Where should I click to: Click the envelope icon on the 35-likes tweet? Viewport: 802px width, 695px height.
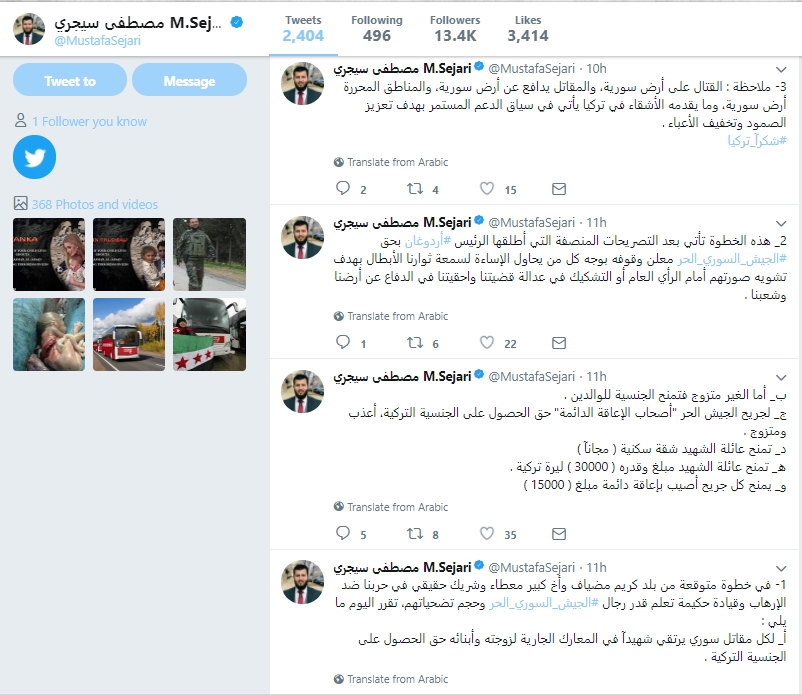(x=559, y=534)
